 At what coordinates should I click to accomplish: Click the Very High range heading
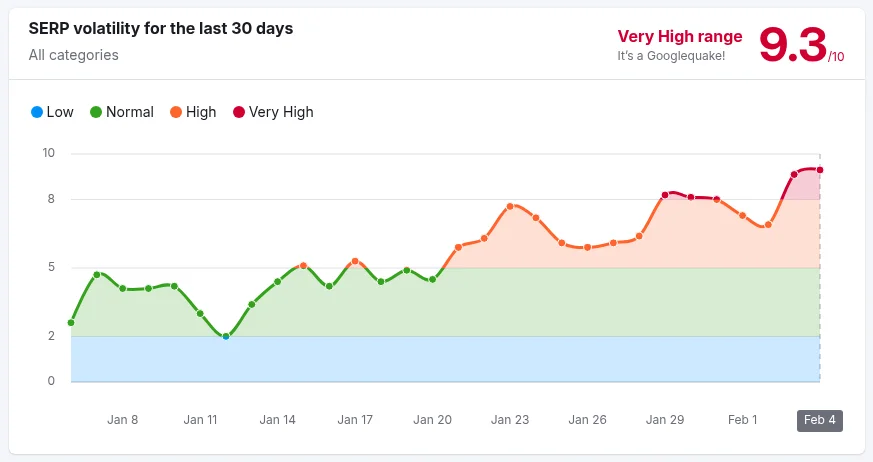680,37
